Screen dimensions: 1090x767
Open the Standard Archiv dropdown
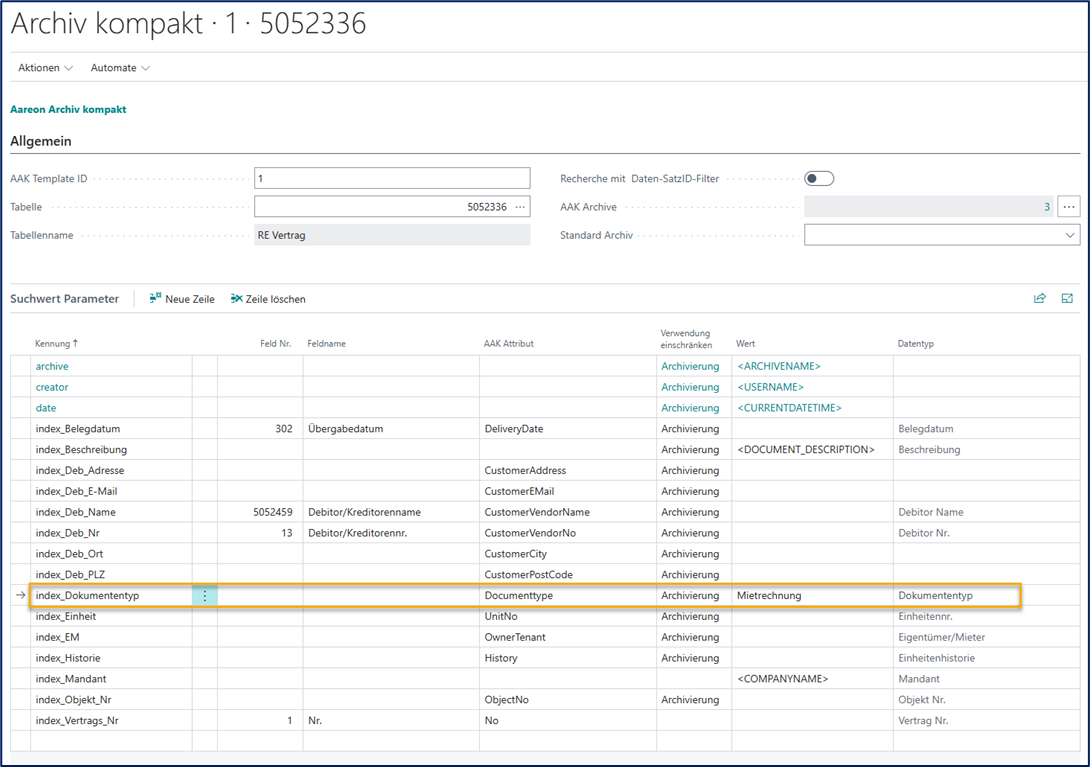(1069, 236)
